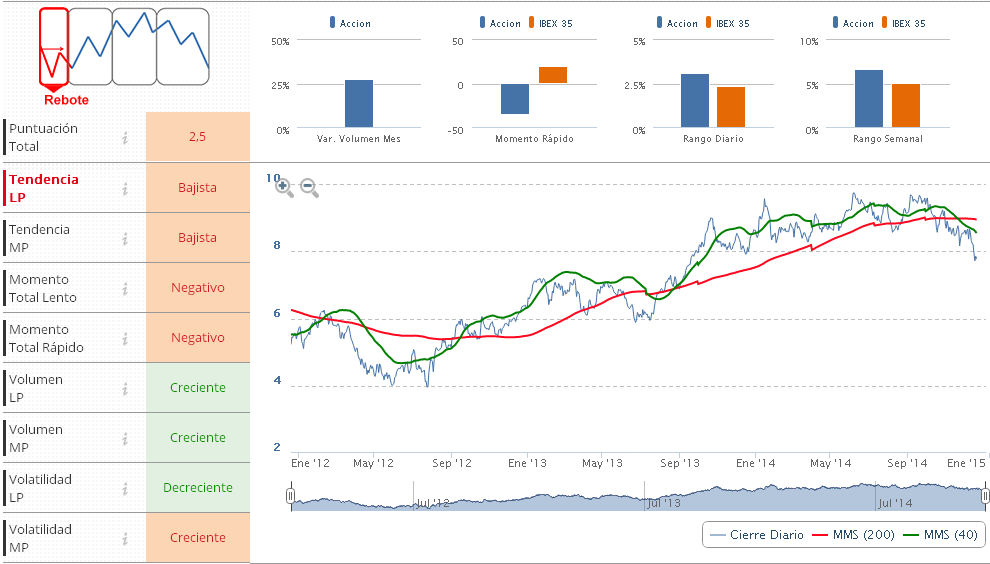Open info icon for Volumen LP
The width and height of the screenshot is (990, 564).
coord(125,388)
